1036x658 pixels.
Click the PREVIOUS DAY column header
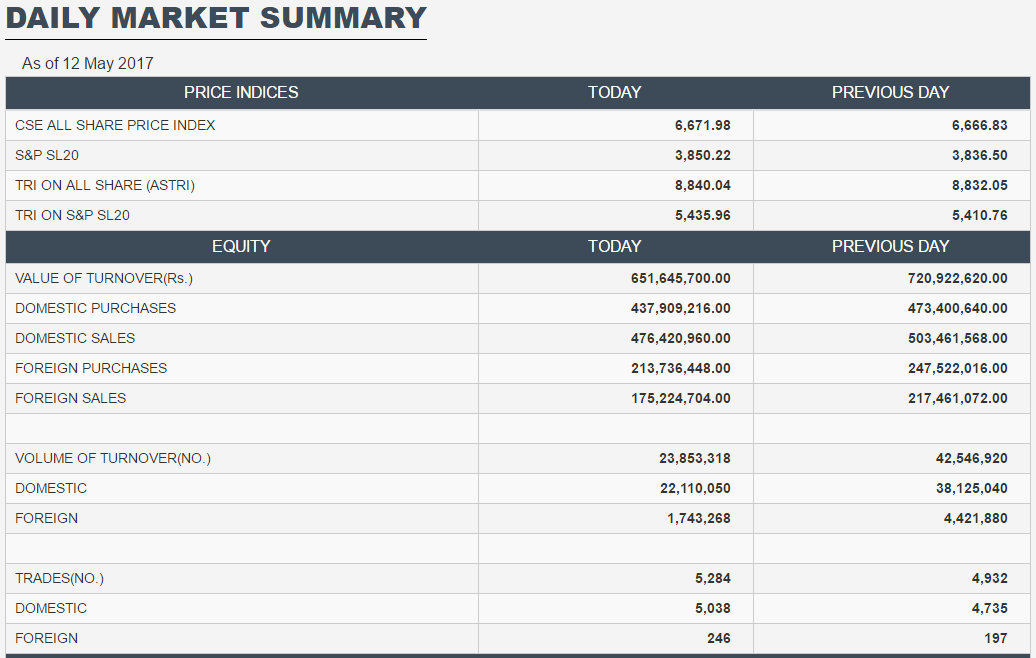point(890,92)
